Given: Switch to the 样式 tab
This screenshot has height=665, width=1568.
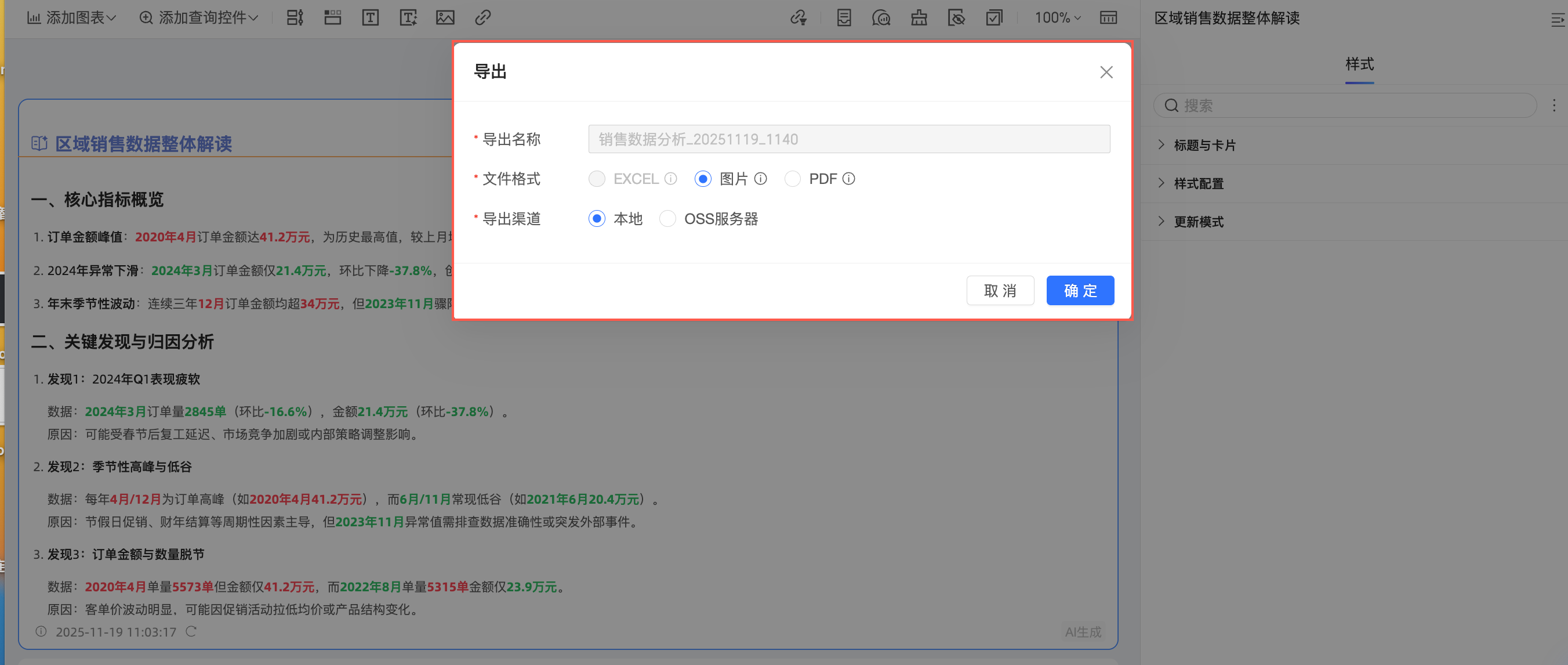Looking at the screenshot, I should (x=1359, y=64).
